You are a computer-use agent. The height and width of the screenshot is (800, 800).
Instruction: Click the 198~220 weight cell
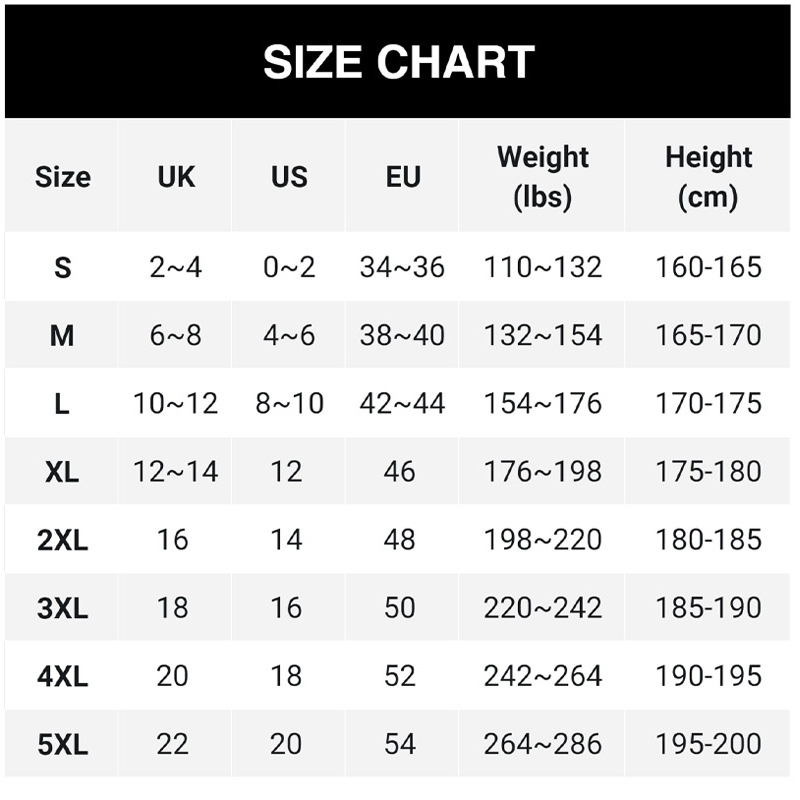coord(543,539)
